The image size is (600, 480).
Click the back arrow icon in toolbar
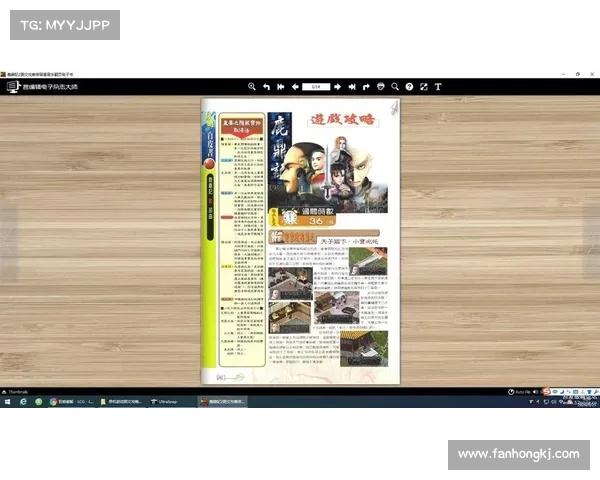click(266, 87)
